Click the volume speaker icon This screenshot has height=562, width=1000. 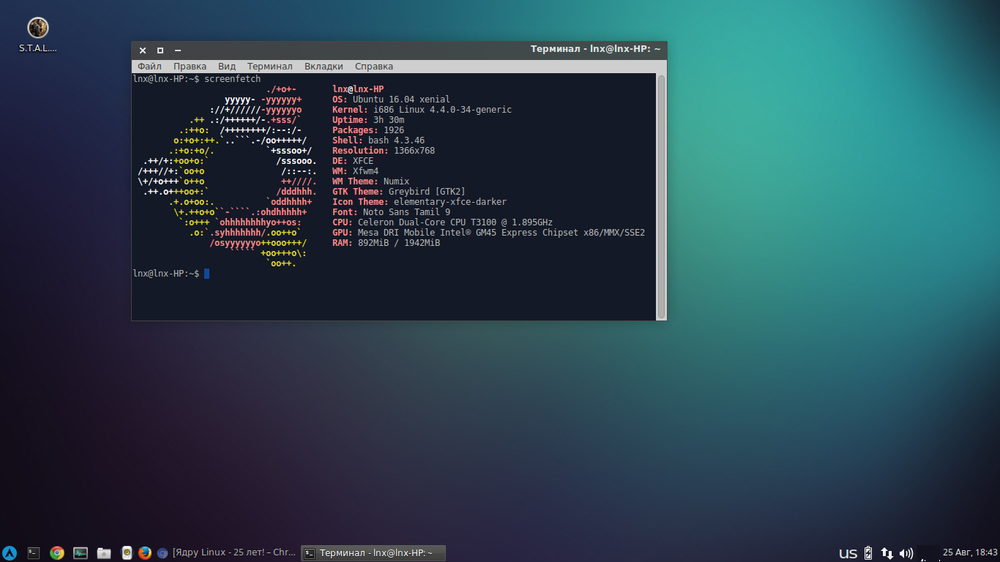(906, 553)
